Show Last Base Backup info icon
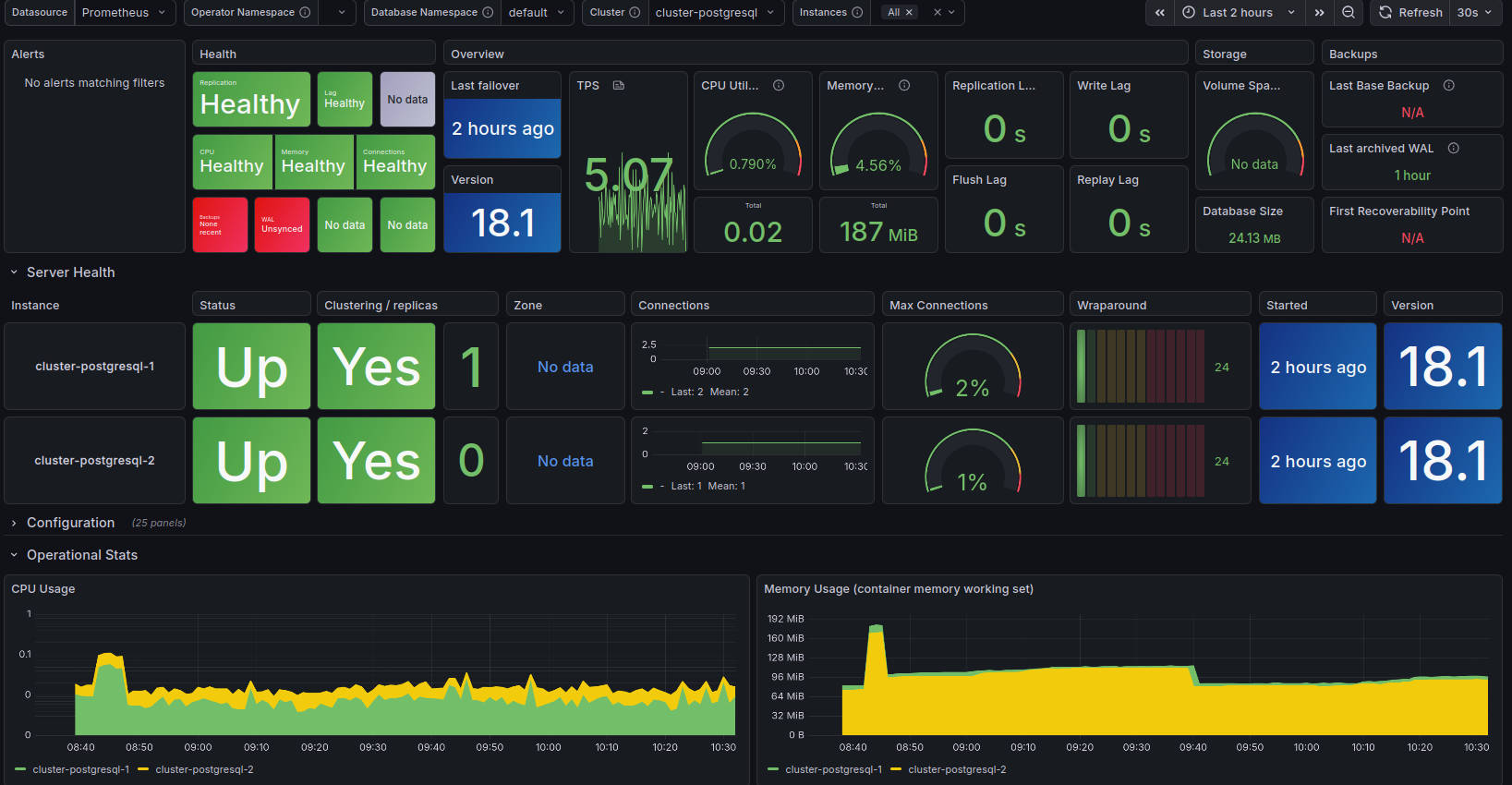The height and width of the screenshot is (785, 1512). point(1449,85)
